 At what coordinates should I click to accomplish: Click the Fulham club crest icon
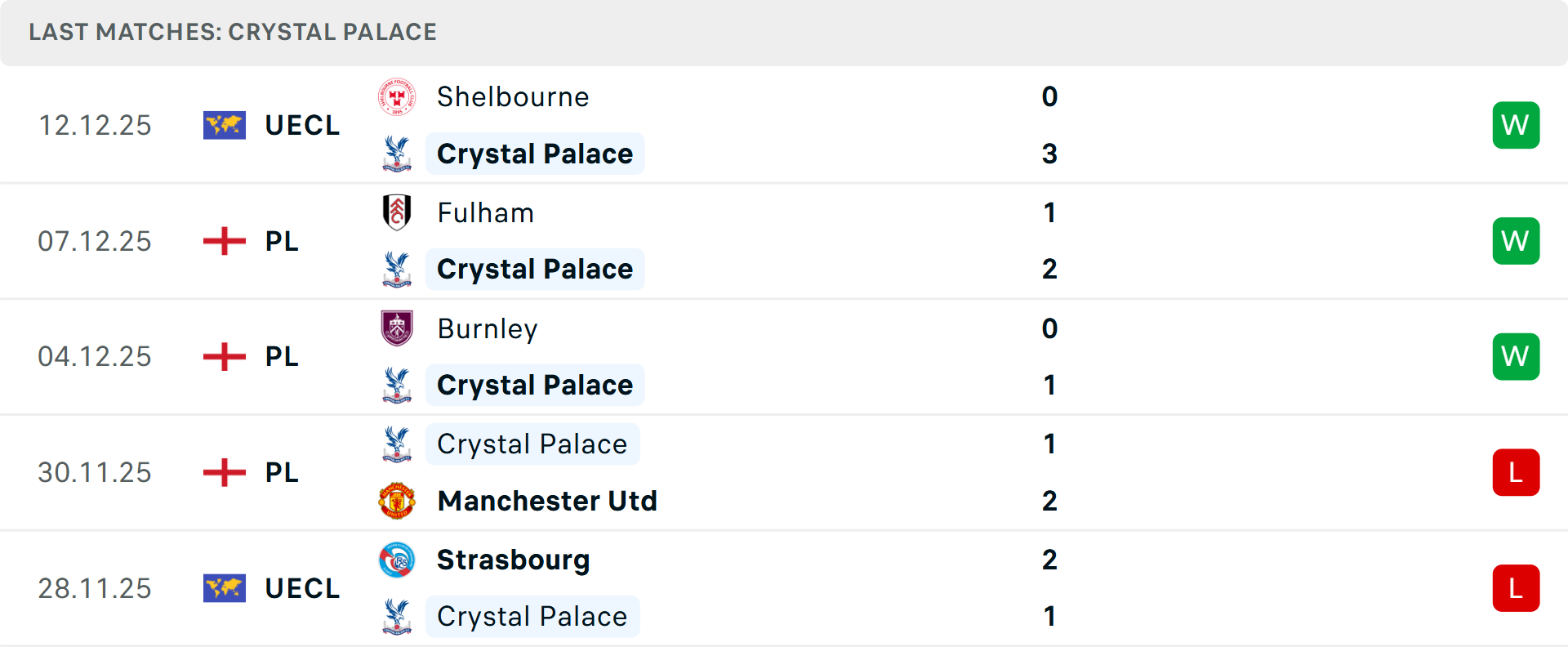point(397,212)
